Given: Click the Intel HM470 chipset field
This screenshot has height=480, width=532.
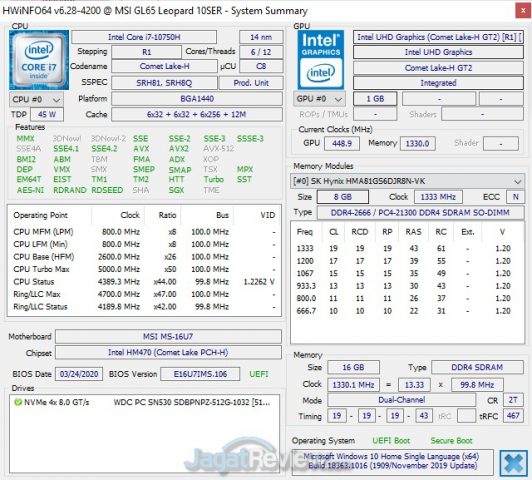Looking at the screenshot, I should (x=168, y=352).
